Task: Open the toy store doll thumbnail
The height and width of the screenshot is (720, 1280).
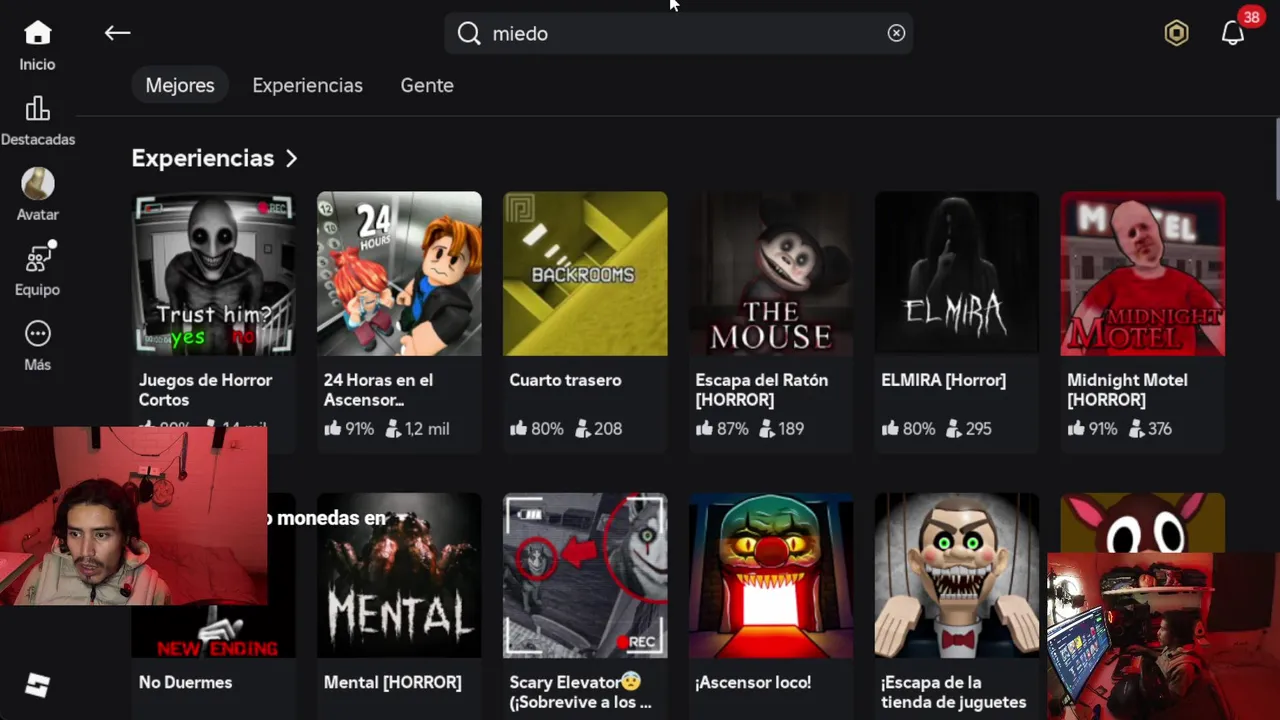Action: click(x=957, y=575)
